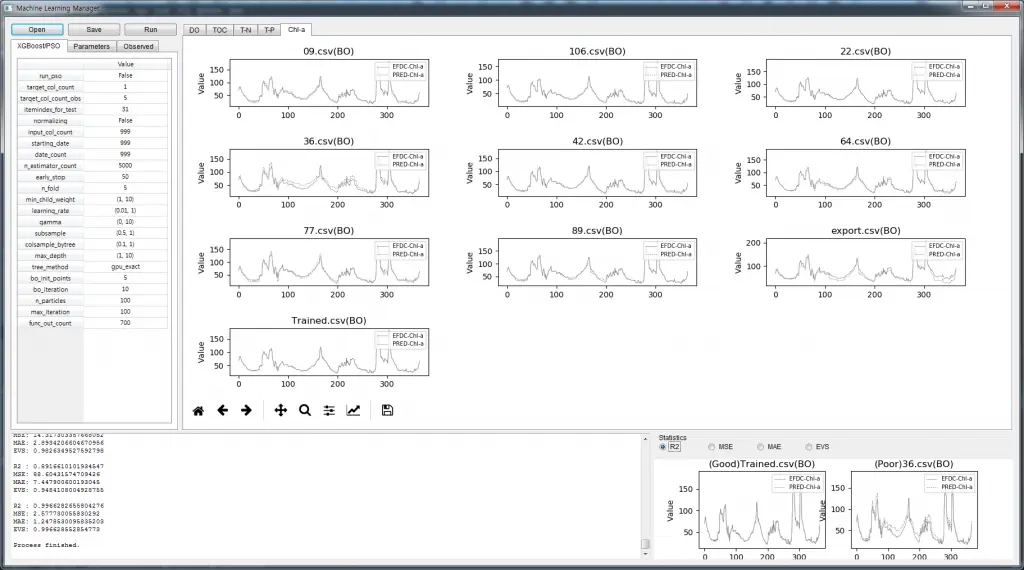Viewport: 1024px width, 570px height.
Task: Switch to the T-N tab
Action: pyautogui.click(x=246, y=30)
